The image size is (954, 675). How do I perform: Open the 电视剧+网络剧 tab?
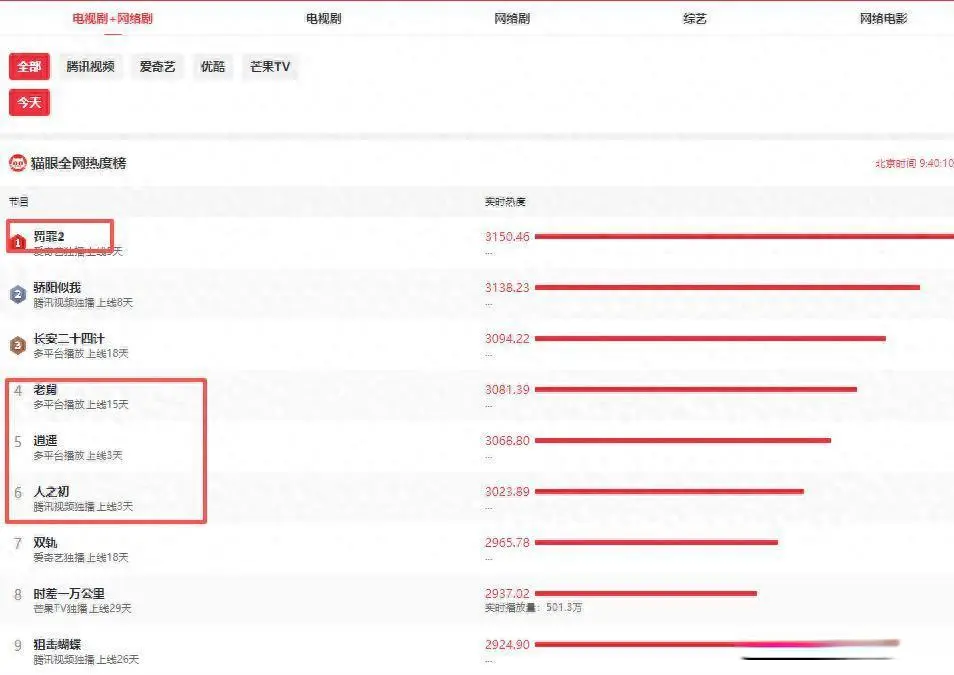pyautogui.click(x=113, y=18)
